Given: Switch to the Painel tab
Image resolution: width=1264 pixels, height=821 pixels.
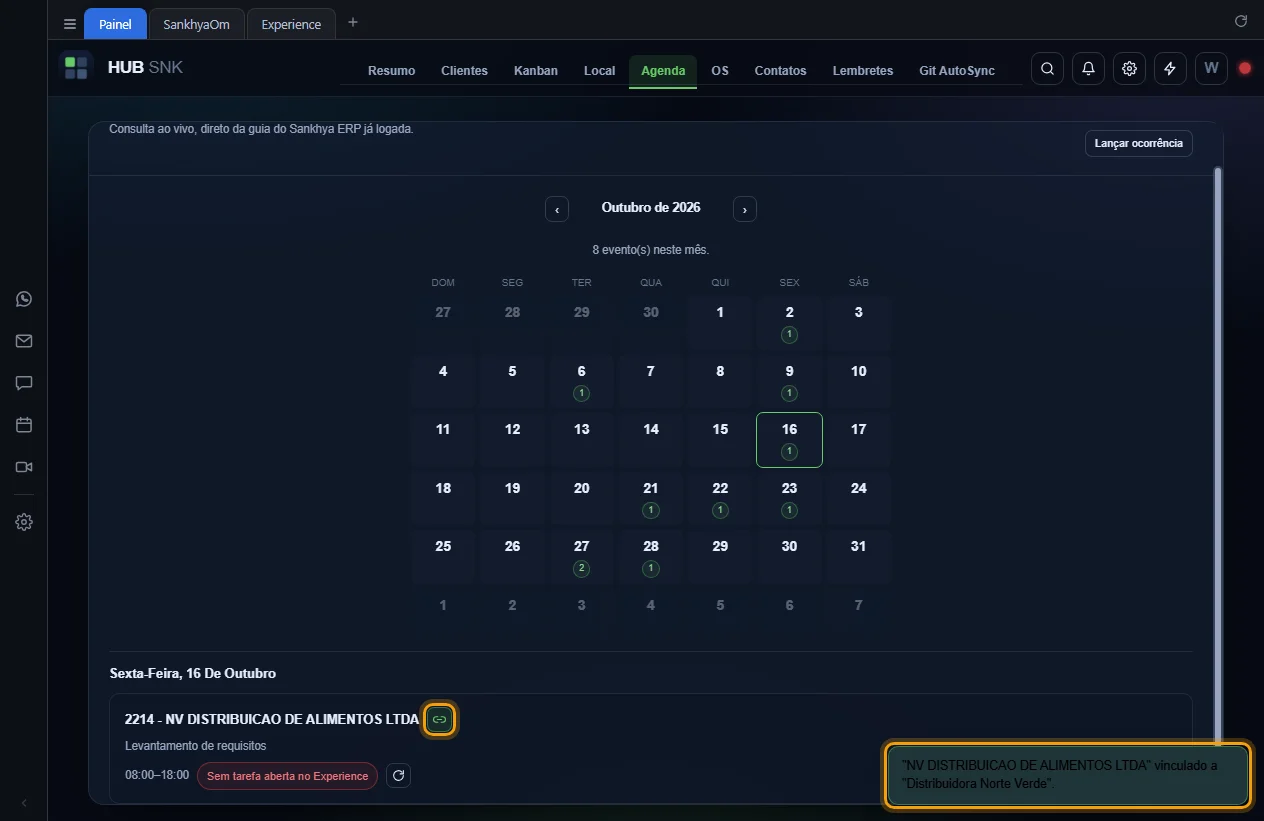Looking at the screenshot, I should pos(115,24).
